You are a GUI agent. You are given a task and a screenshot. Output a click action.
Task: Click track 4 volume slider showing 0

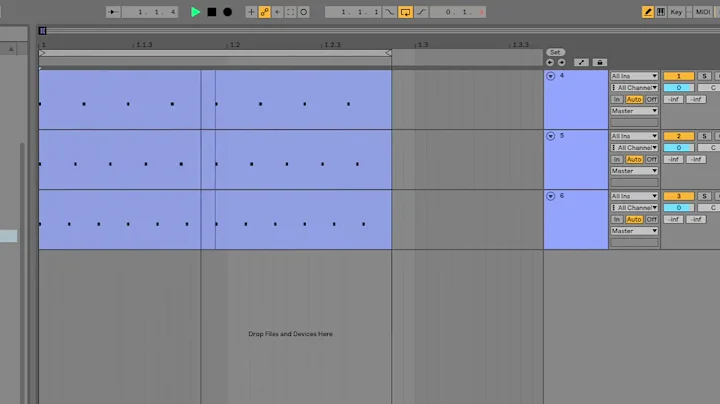point(679,88)
